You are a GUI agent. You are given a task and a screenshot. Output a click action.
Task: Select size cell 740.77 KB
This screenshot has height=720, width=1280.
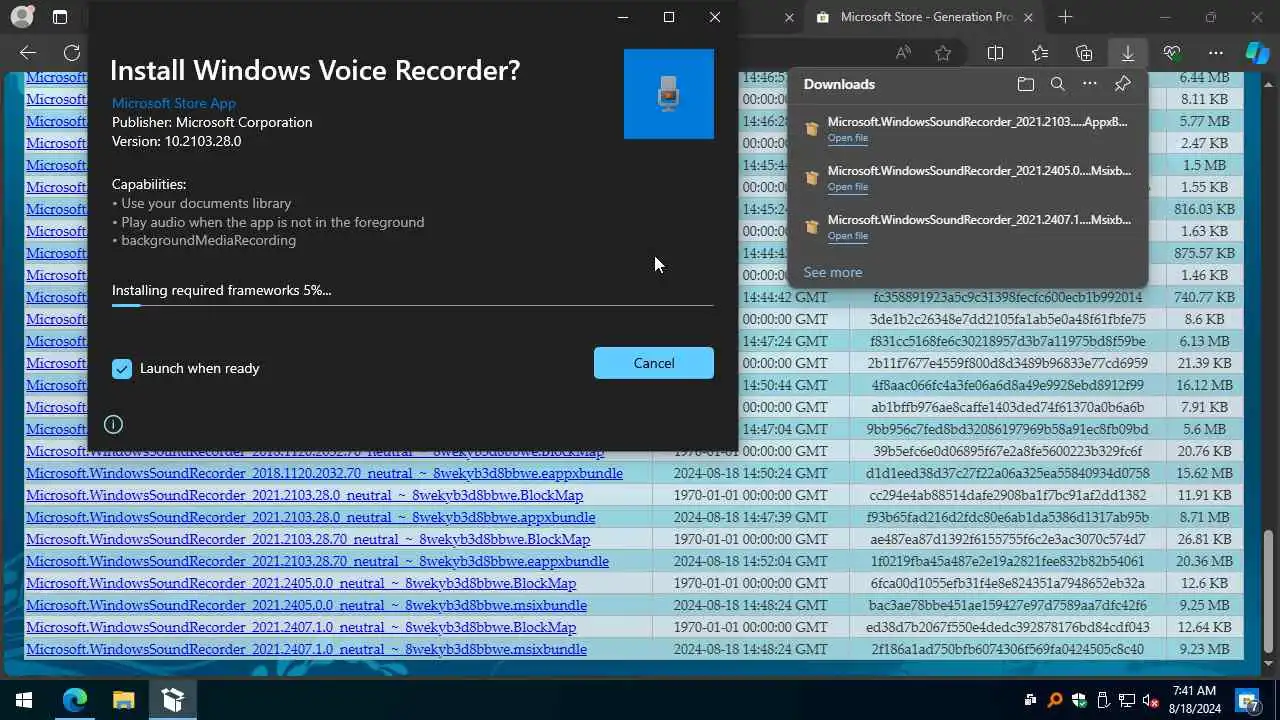[x=1204, y=297]
